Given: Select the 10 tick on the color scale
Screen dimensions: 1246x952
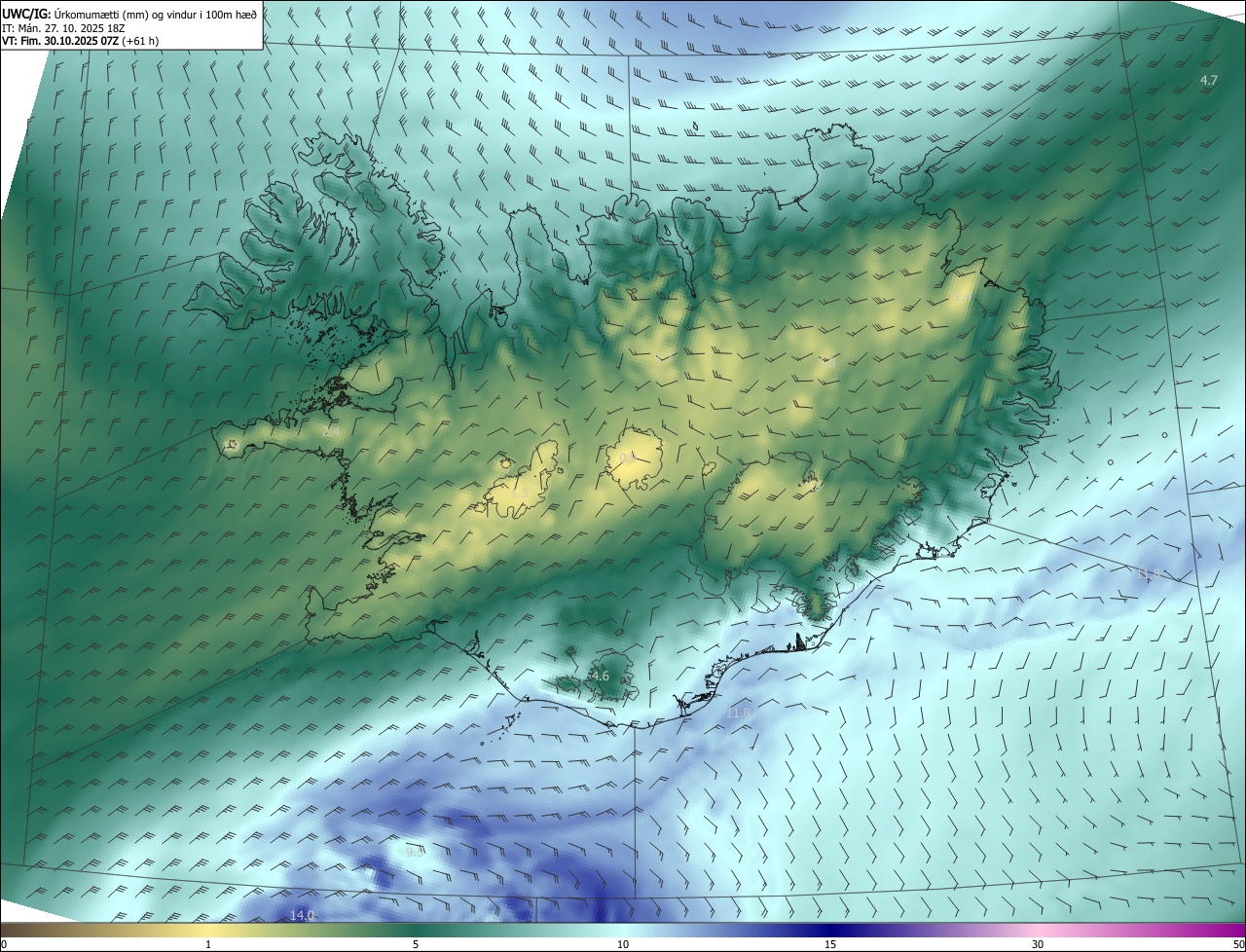Looking at the screenshot, I should (x=623, y=944).
